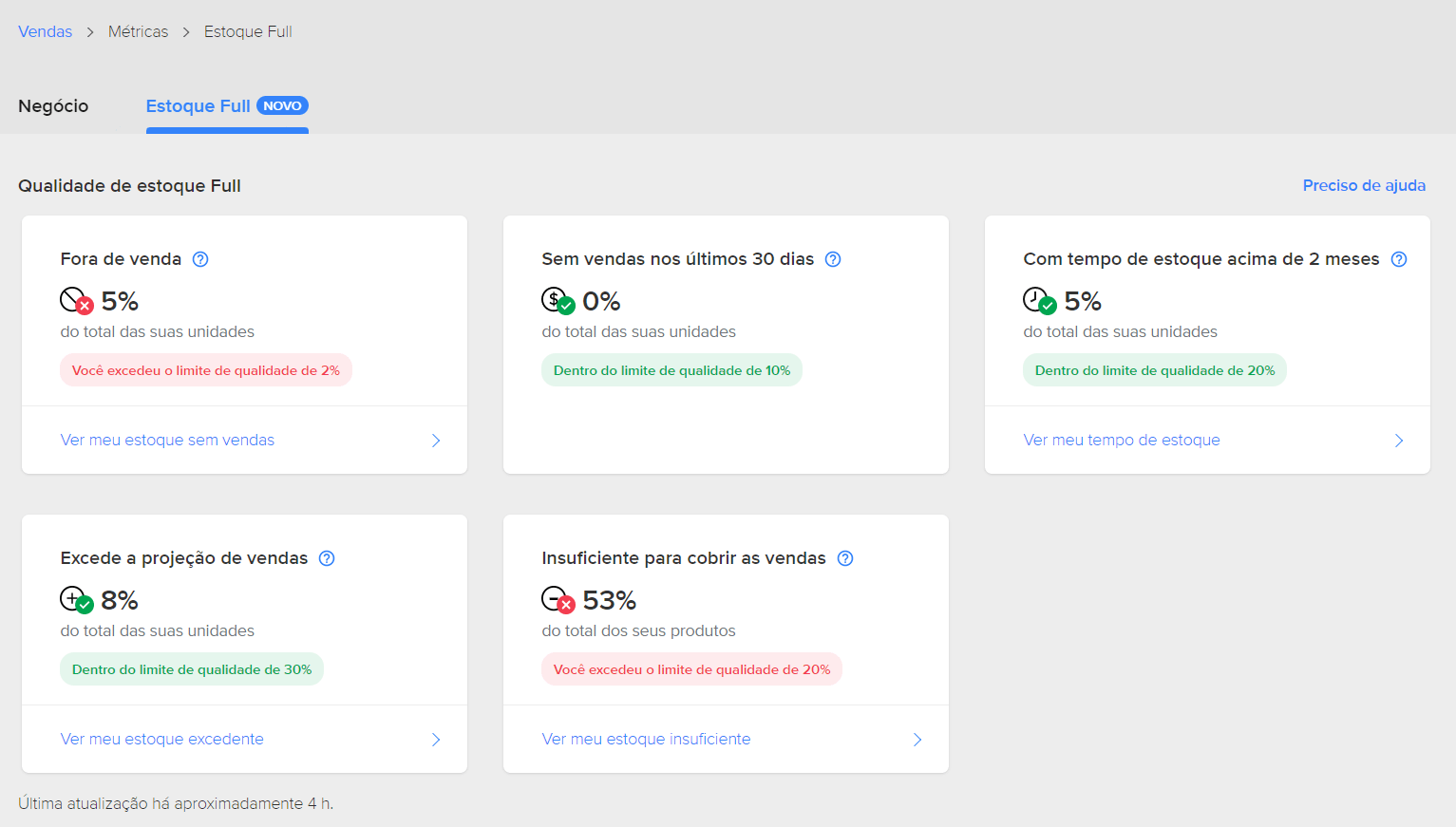This screenshot has width=1456, height=827.
Task: Open help for Sem vendas nos últimos 30 dias
Action: pos(833,259)
